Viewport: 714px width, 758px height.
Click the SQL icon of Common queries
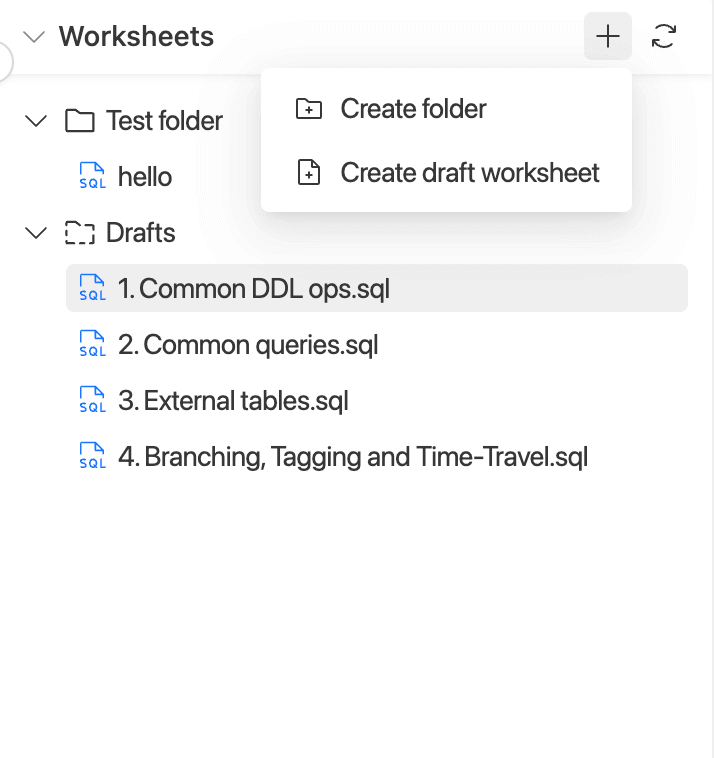coord(92,344)
